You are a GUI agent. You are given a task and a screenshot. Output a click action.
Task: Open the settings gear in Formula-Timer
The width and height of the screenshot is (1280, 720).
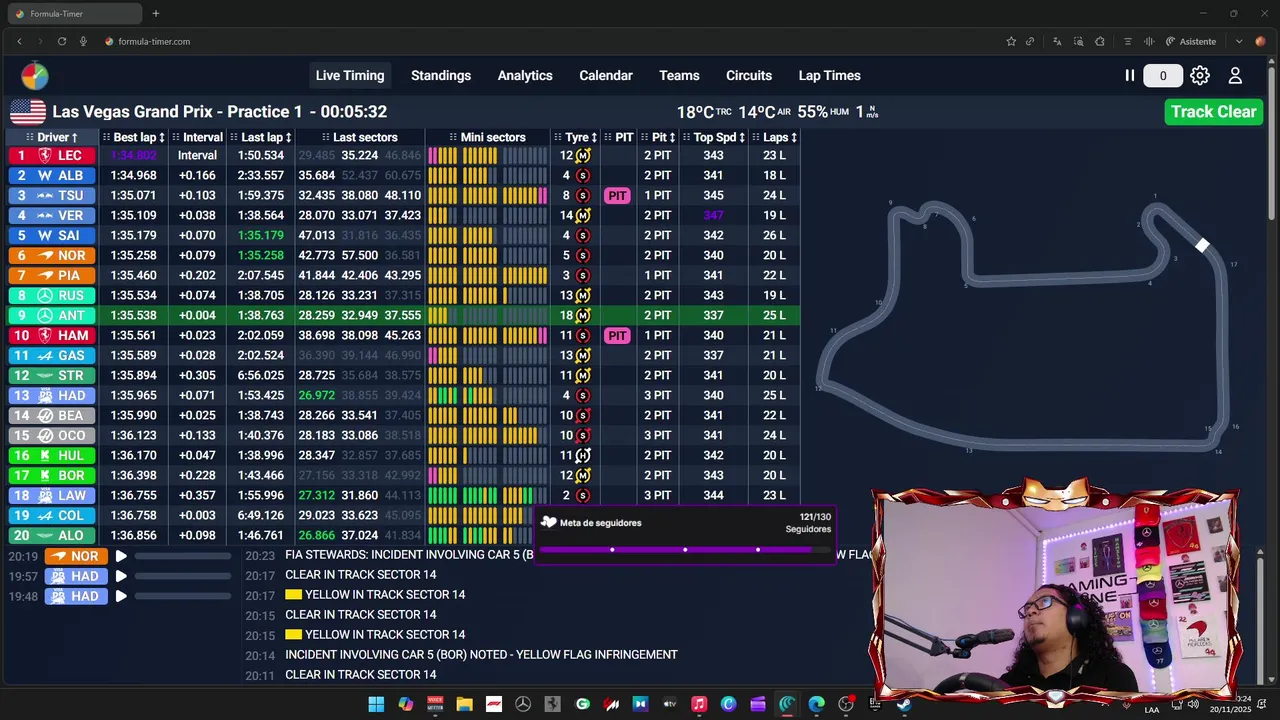(1200, 75)
